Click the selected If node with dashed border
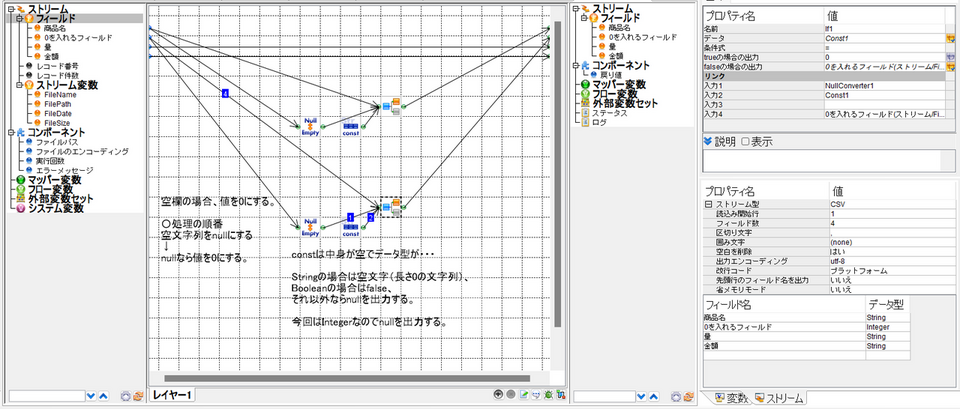This screenshot has width=960, height=409. coord(393,206)
